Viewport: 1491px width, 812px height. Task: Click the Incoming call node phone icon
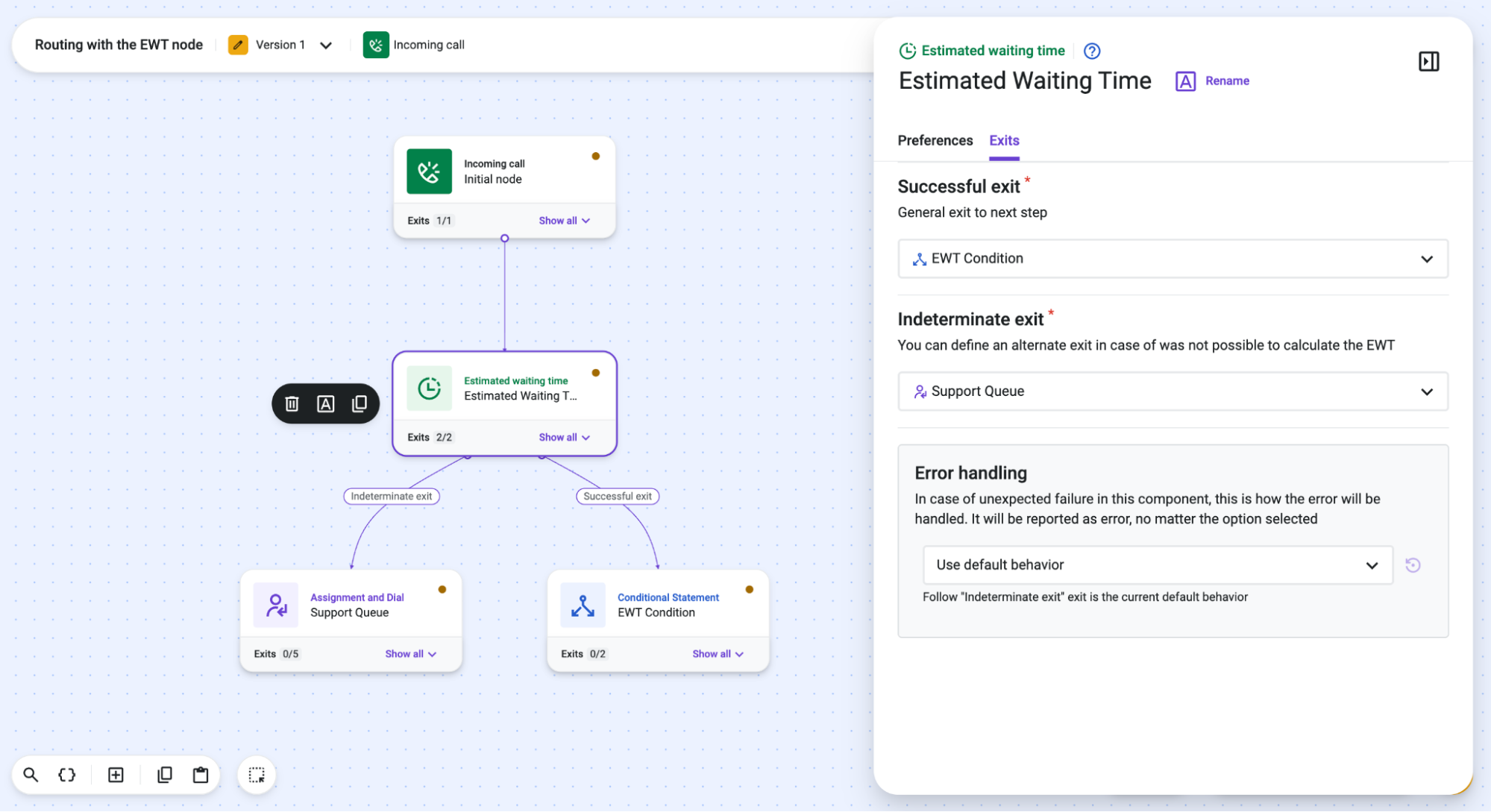(x=429, y=171)
